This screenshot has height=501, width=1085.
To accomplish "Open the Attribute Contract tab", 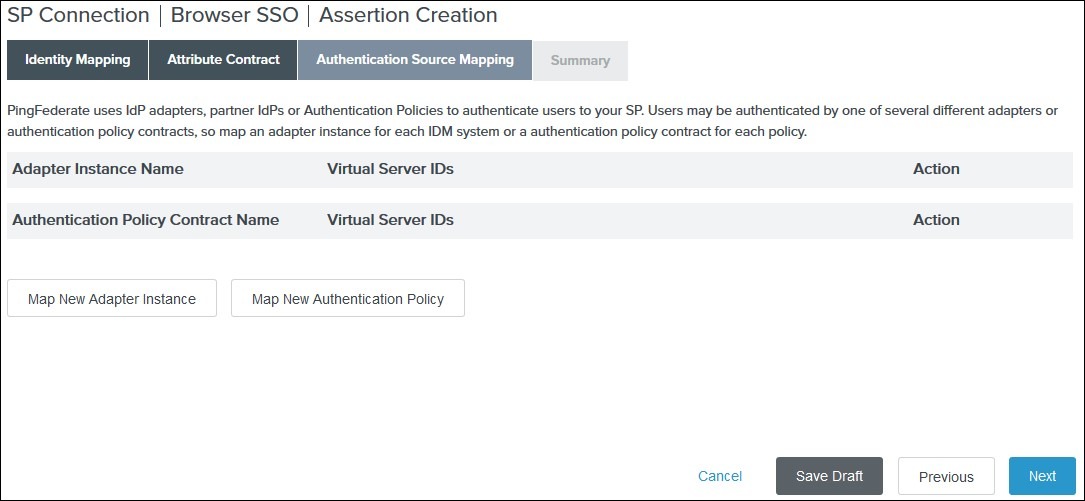I will pos(223,60).
